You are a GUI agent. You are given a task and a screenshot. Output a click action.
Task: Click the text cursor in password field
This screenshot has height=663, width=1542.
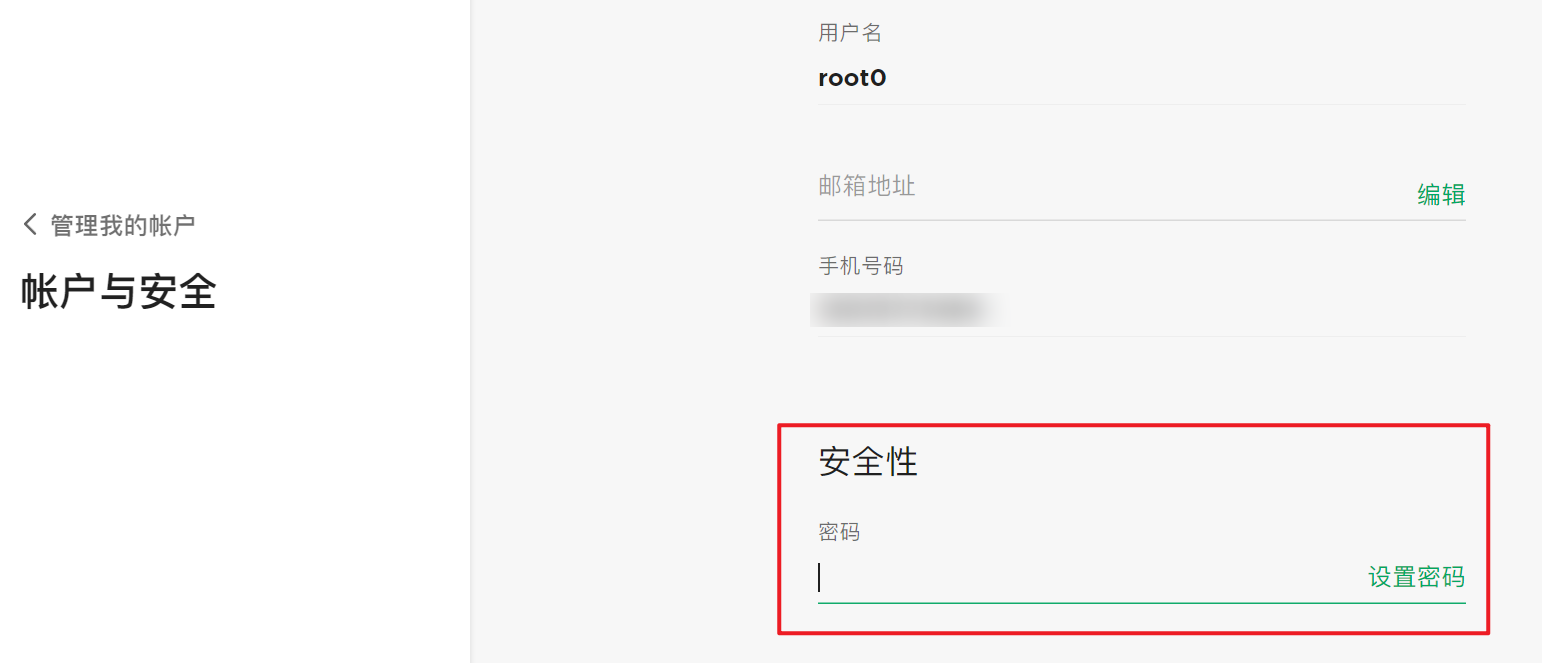pos(820,578)
